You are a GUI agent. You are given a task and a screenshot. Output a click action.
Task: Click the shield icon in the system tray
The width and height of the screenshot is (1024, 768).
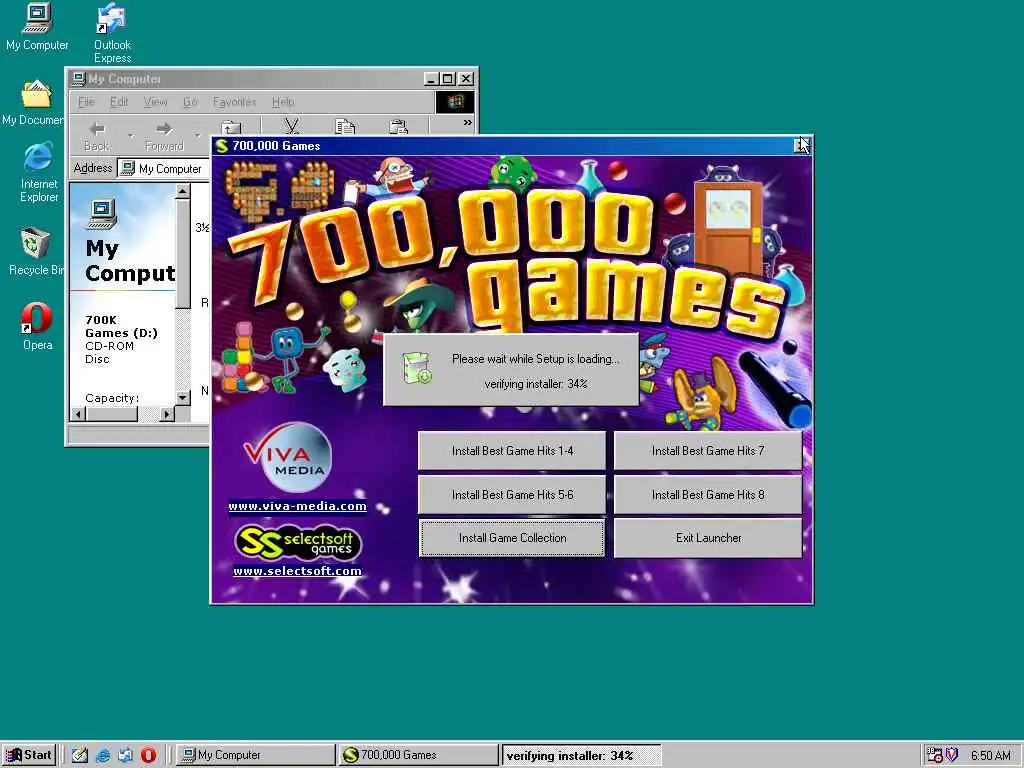tap(952, 755)
